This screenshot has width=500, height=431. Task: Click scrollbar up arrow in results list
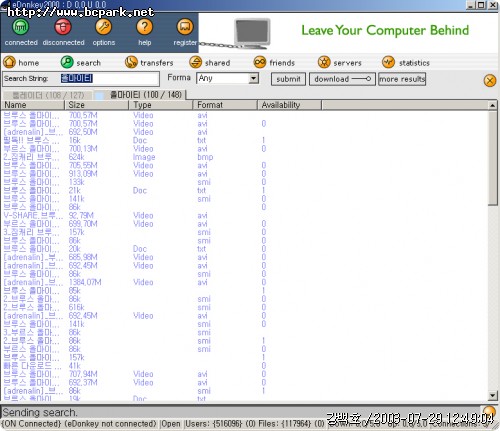[x=493, y=106]
